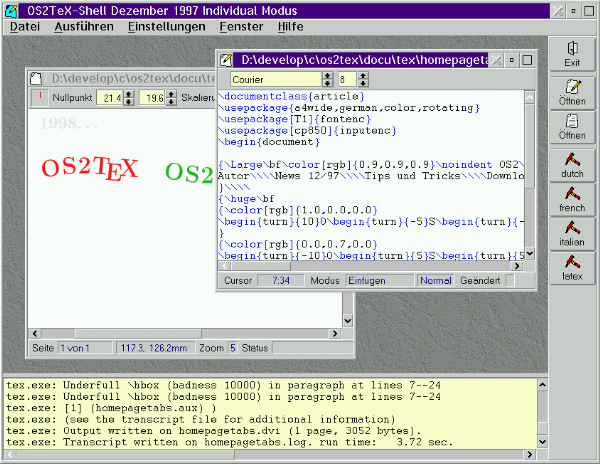
Task: Click the coordinates '117.3, 126.2mm' field
Action: [x=155, y=348]
